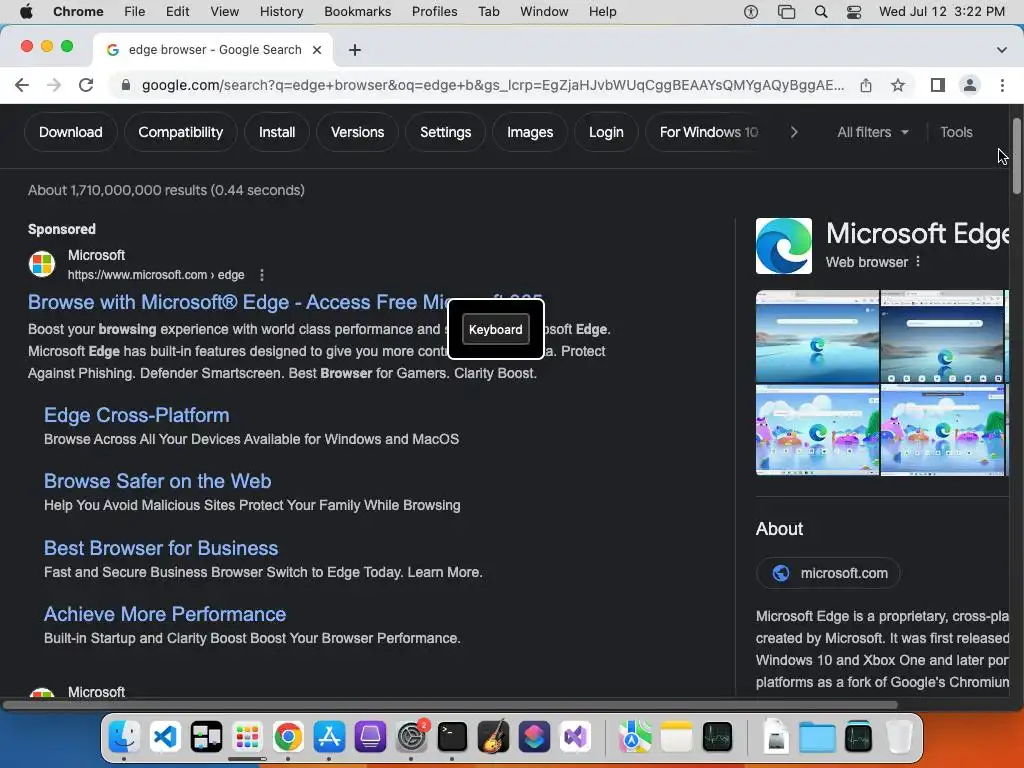
Task: Expand the tab search chevron
Action: [x=1001, y=50]
